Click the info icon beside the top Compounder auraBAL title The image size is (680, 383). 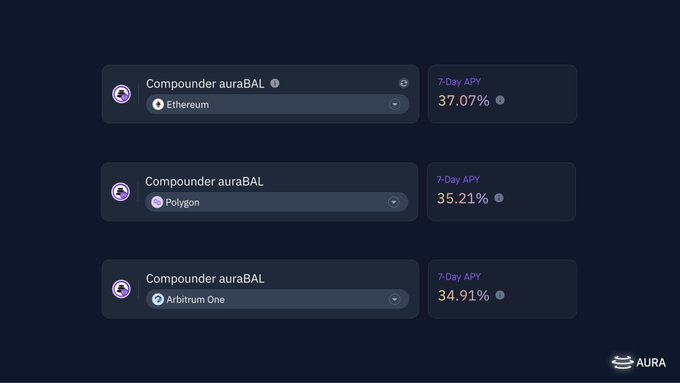coord(275,83)
